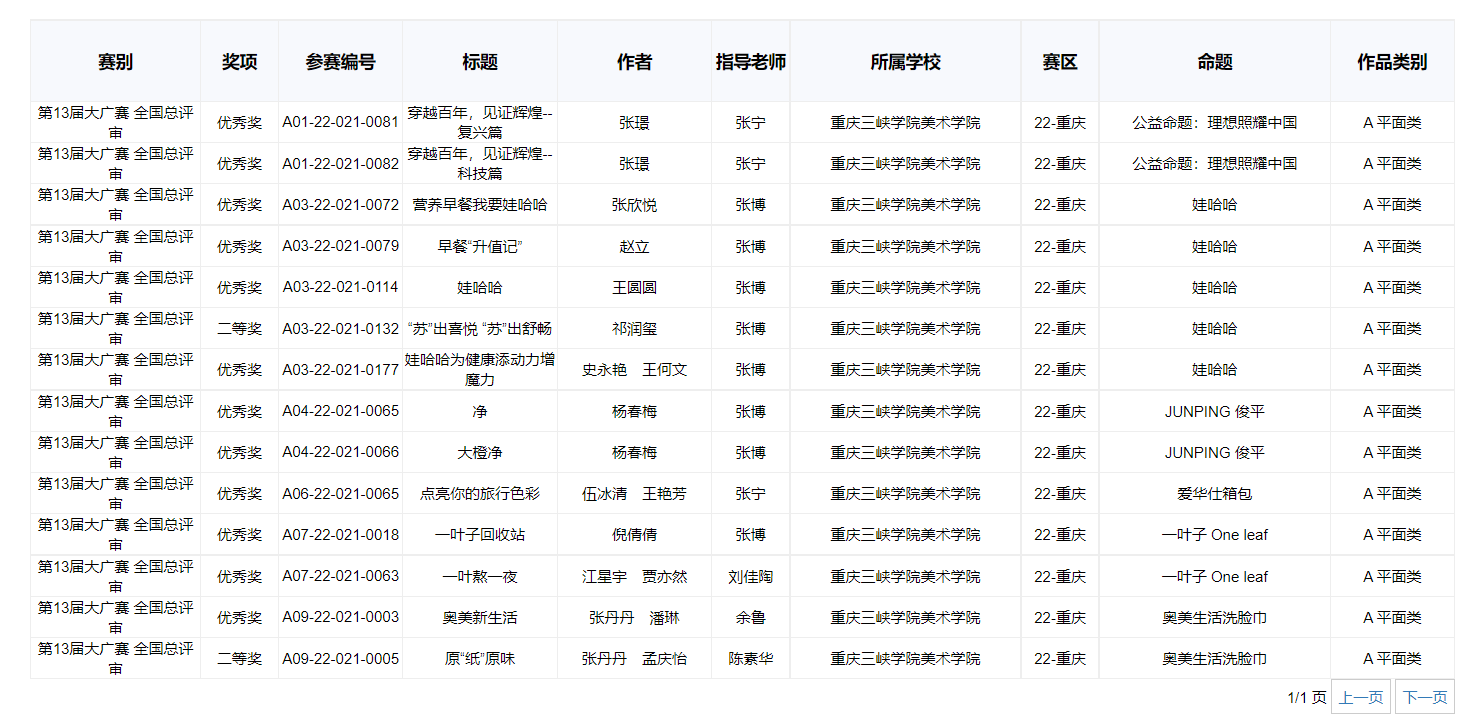Click instructor name 刘佳陶
Image resolution: width=1470 pixels, height=723 pixels.
coord(751,577)
